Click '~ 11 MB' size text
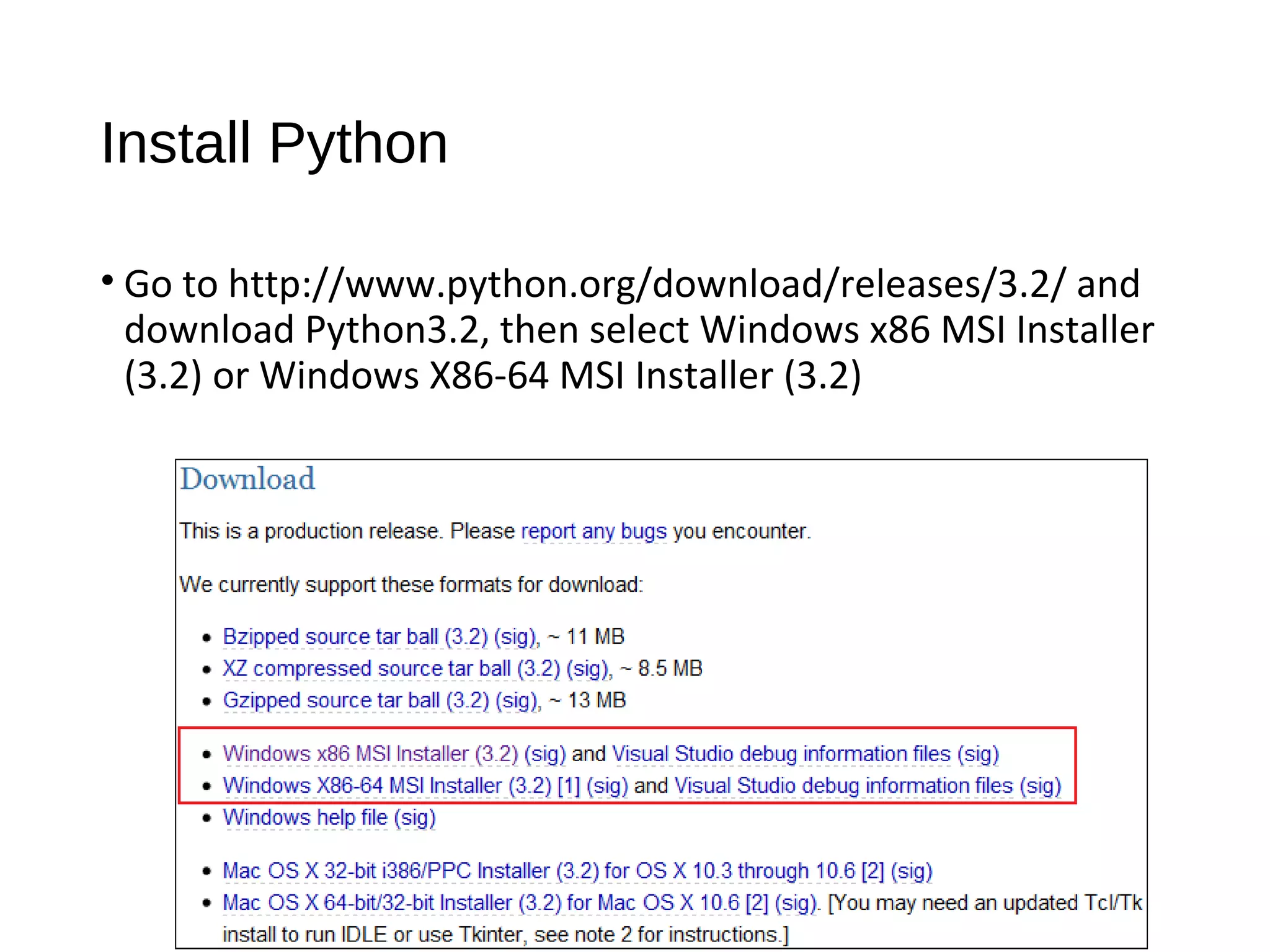 [586, 637]
